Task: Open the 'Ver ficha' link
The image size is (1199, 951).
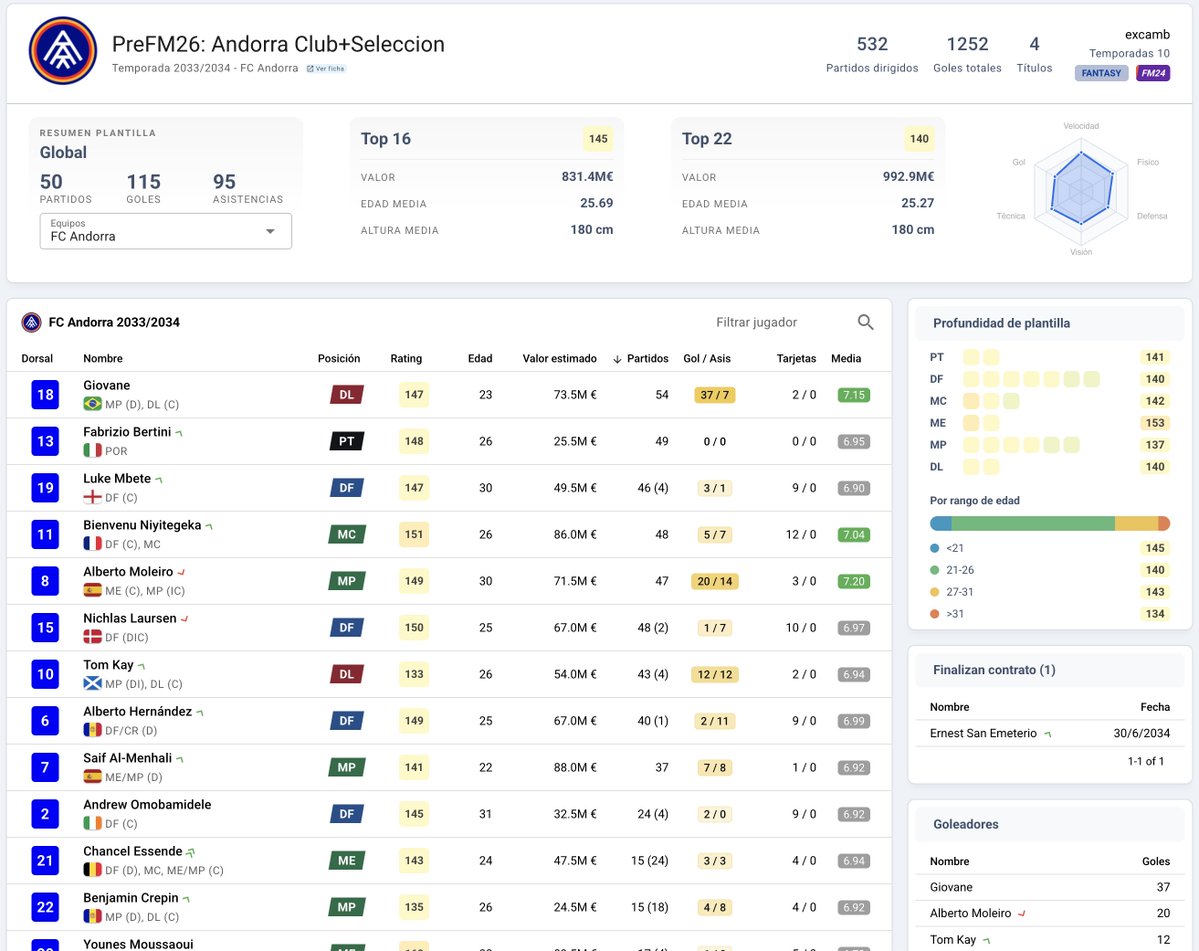Action: [326, 69]
